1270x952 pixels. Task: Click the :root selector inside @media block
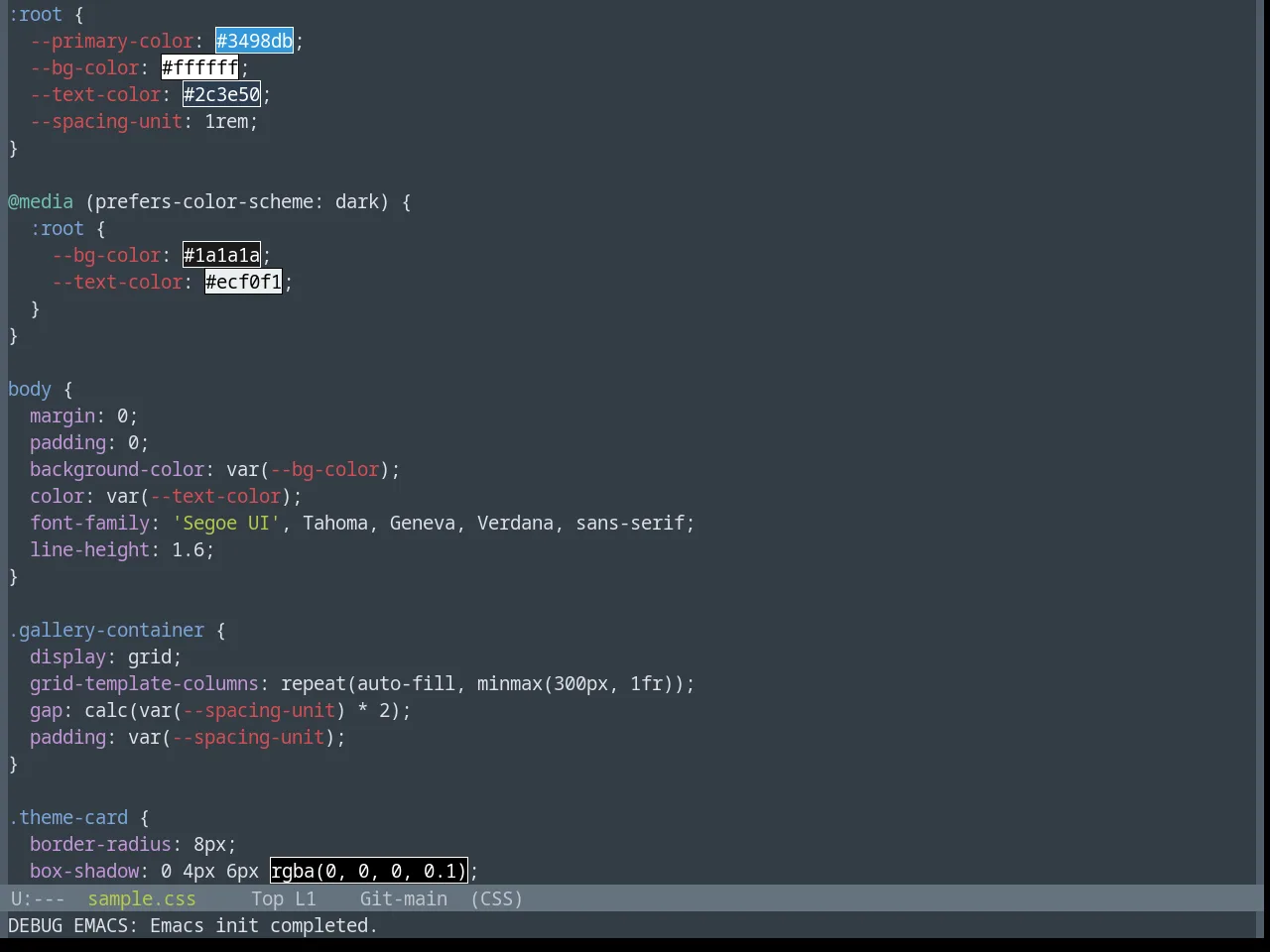[x=58, y=228]
